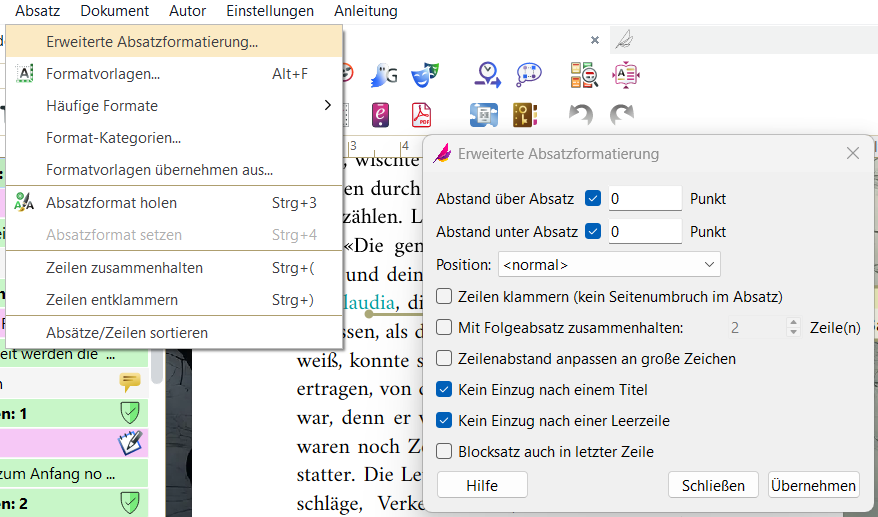Screen dimensions: 878x517
Task: Click the PDF export toolbar icon
Action: 421,115
